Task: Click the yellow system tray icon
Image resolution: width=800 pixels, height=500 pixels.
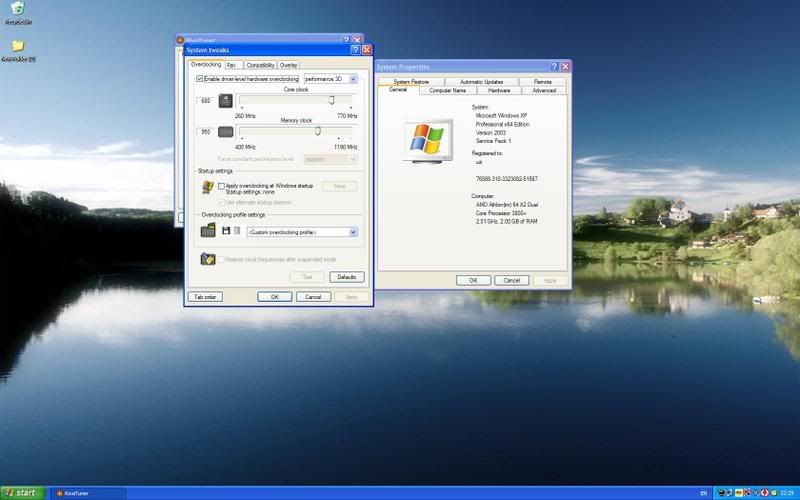Action: pyautogui.click(x=738, y=493)
